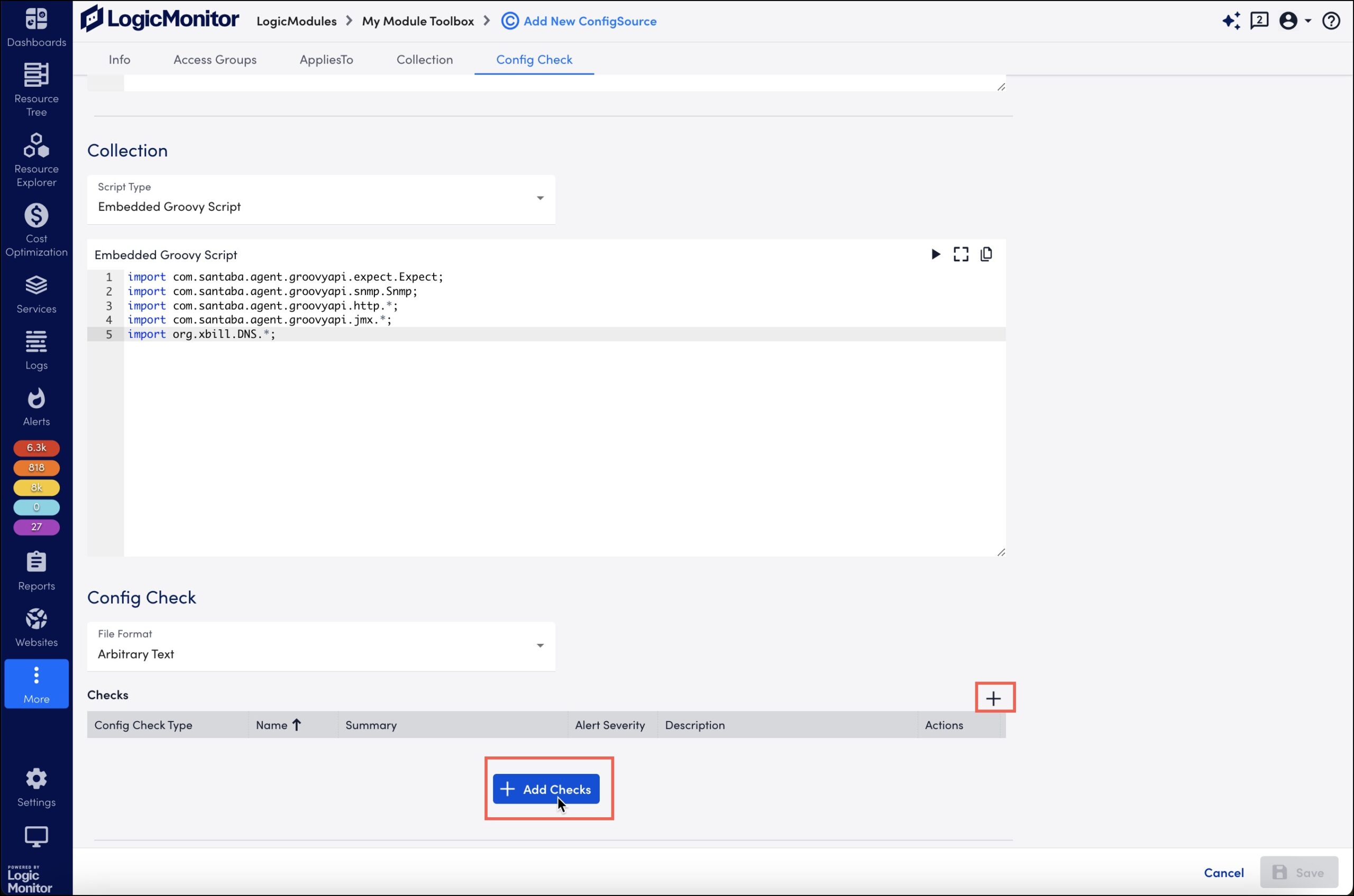Click the Dashboards panel icon

[37, 26]
